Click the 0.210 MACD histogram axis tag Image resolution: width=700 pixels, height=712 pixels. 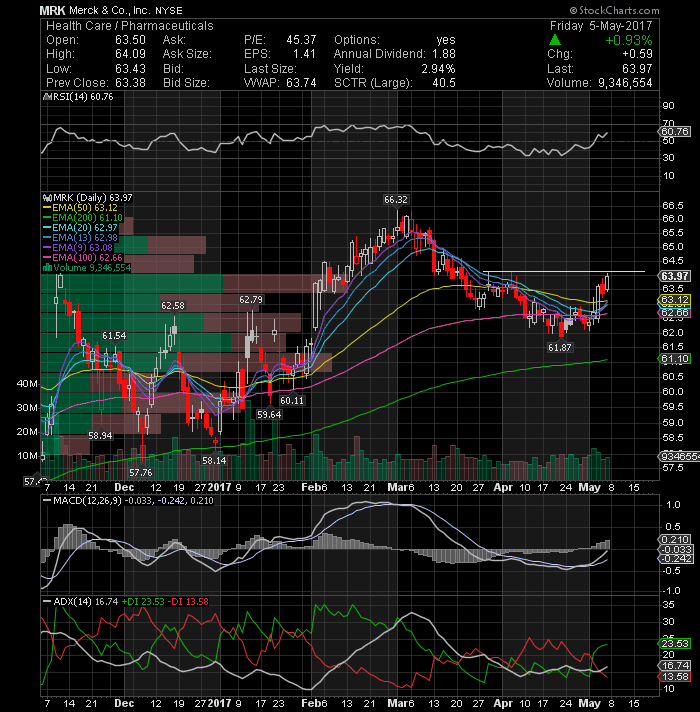click(675, 539)
